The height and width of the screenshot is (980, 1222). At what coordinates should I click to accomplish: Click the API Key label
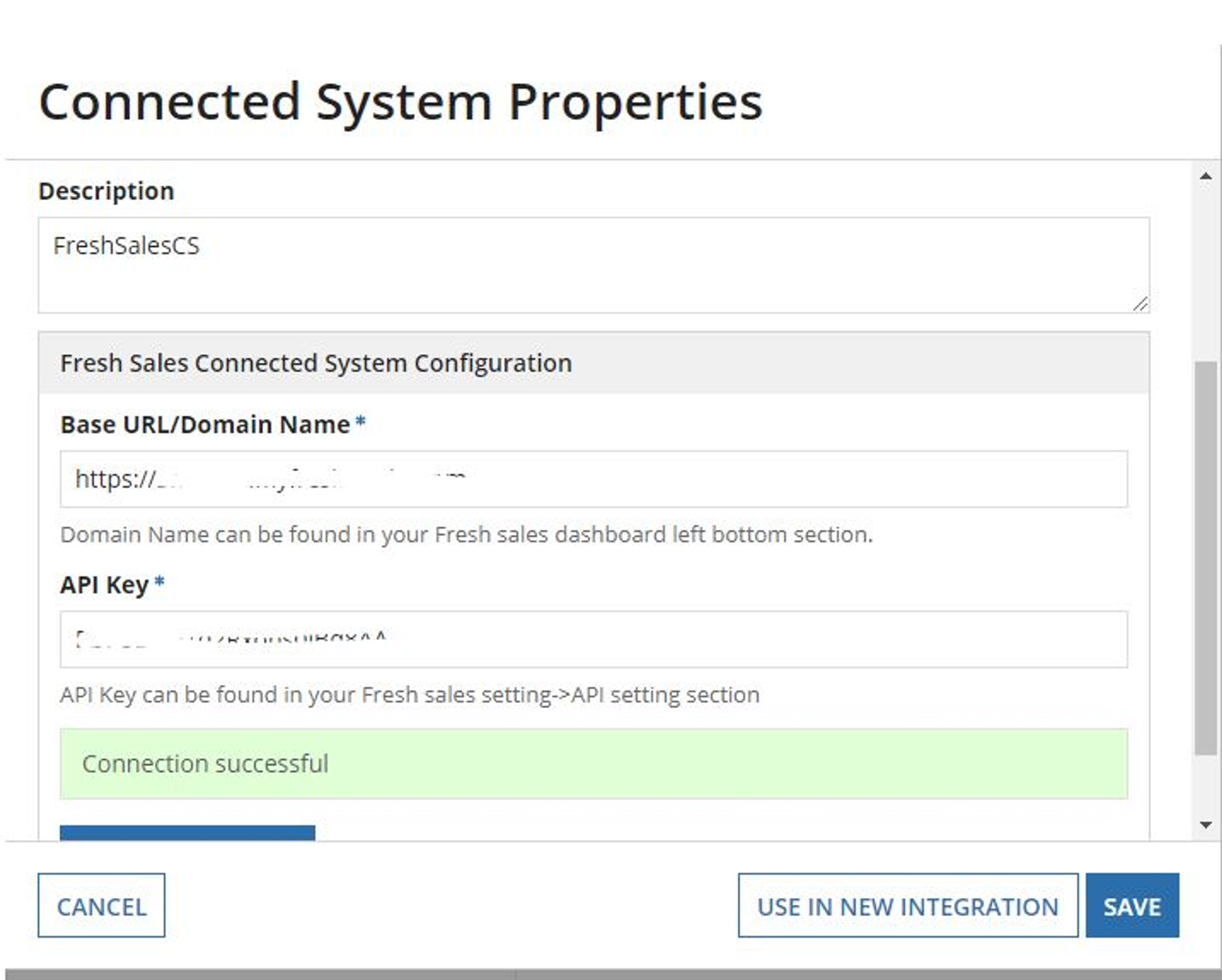(x=104, y=585)
